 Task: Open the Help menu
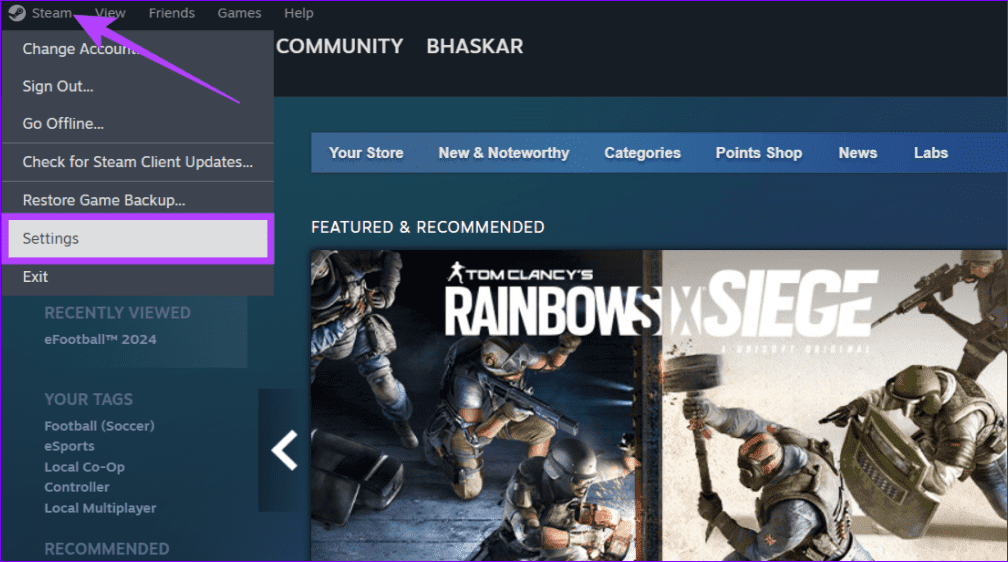299,13
